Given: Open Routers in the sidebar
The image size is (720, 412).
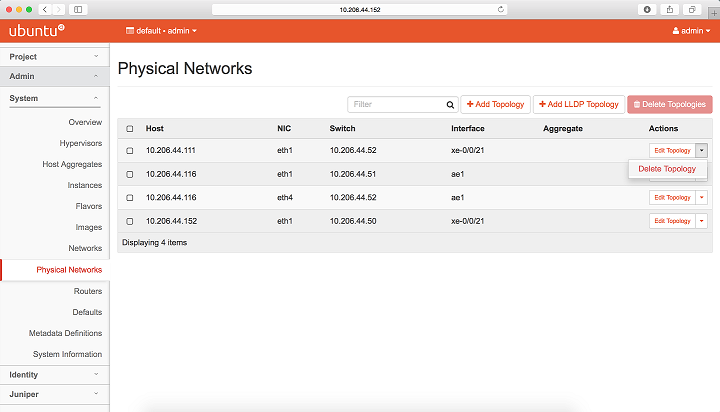Looking at the screenshot, I should pyautogui.click(x=88, y=291).
